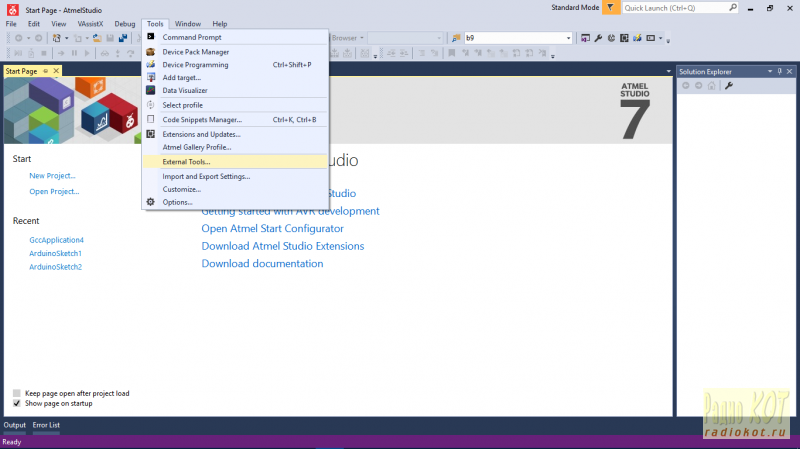Launch Data Visualizer from the menu
The width and height of the screenshot is (800, 449).
point(185,90)
